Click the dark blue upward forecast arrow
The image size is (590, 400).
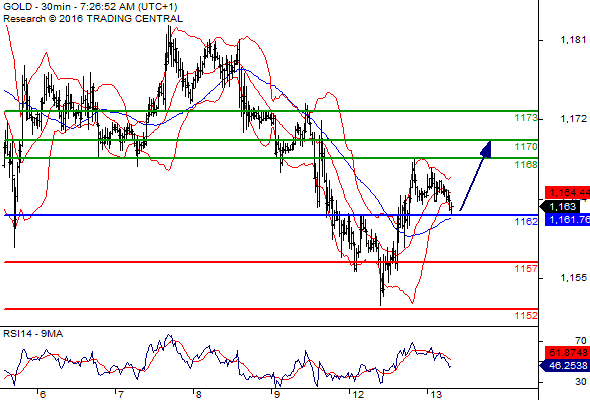(x=475, y=175)
